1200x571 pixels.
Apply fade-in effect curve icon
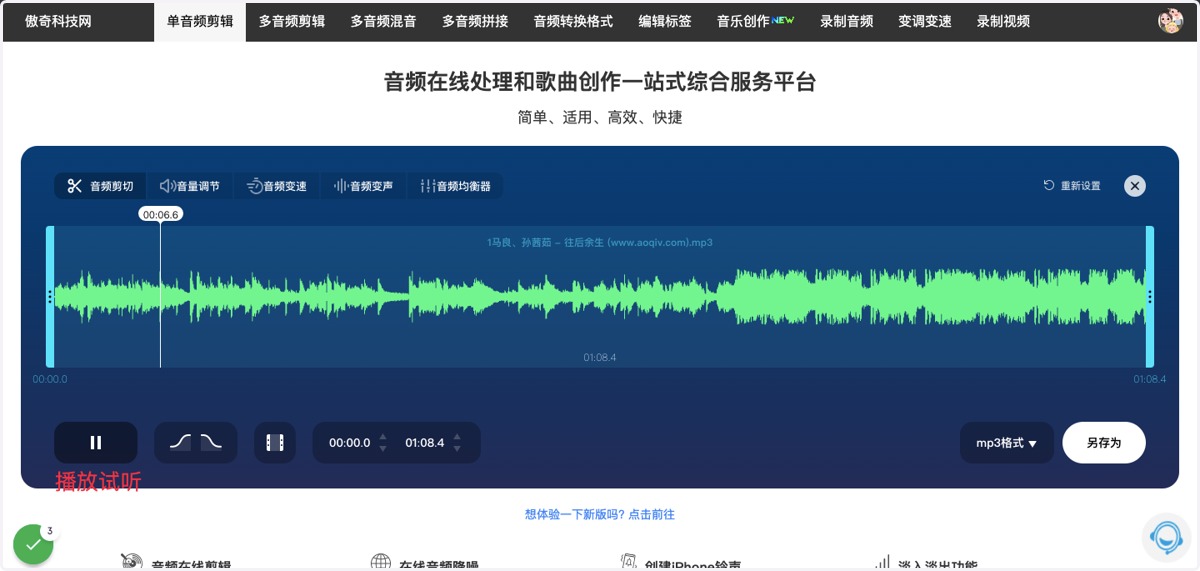pyautogui.click(x=180, y=442)
